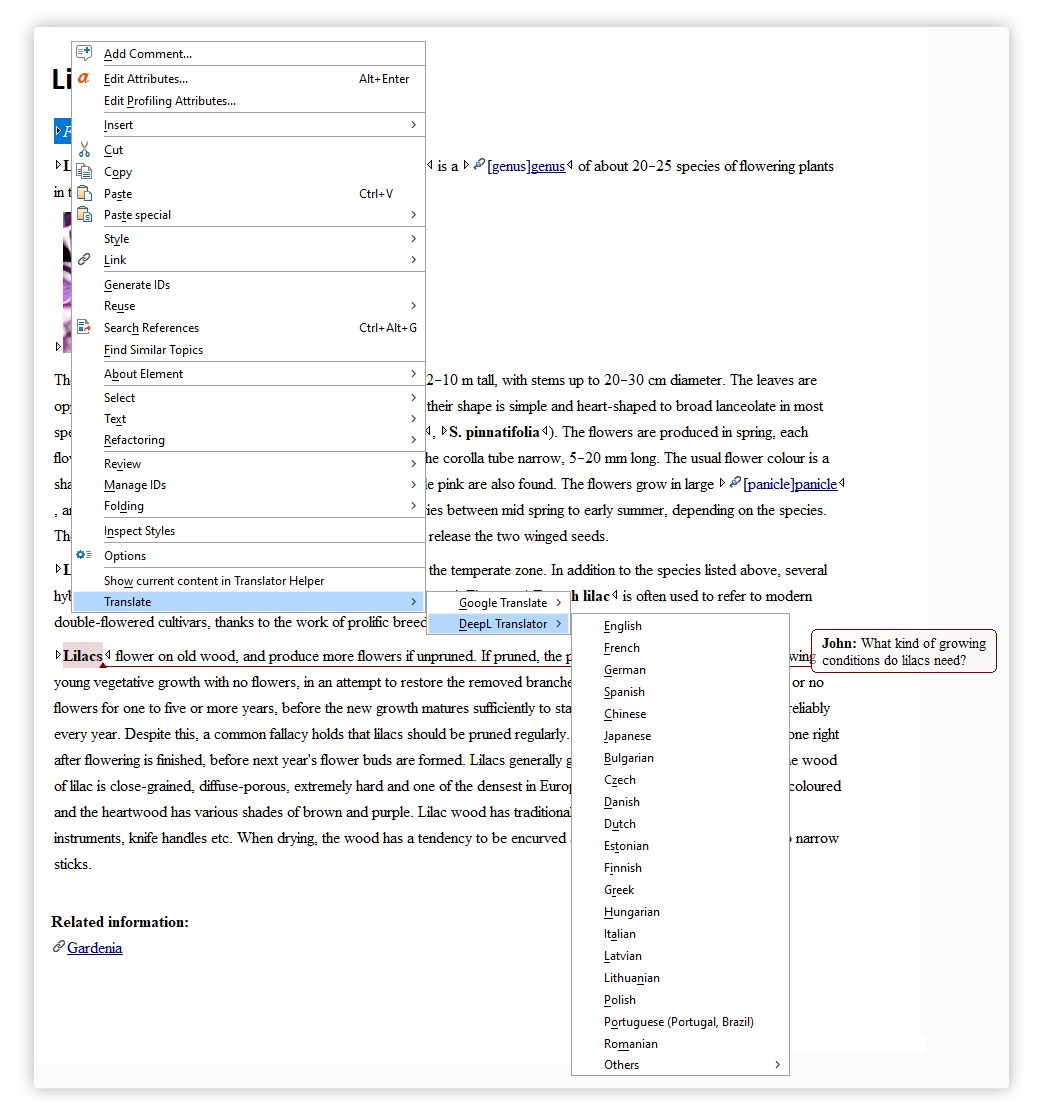Viewport: 1038px width, 1118px height.
Task: Open the Review submenu
Action: pyautogui.click(x=249, y=463)
